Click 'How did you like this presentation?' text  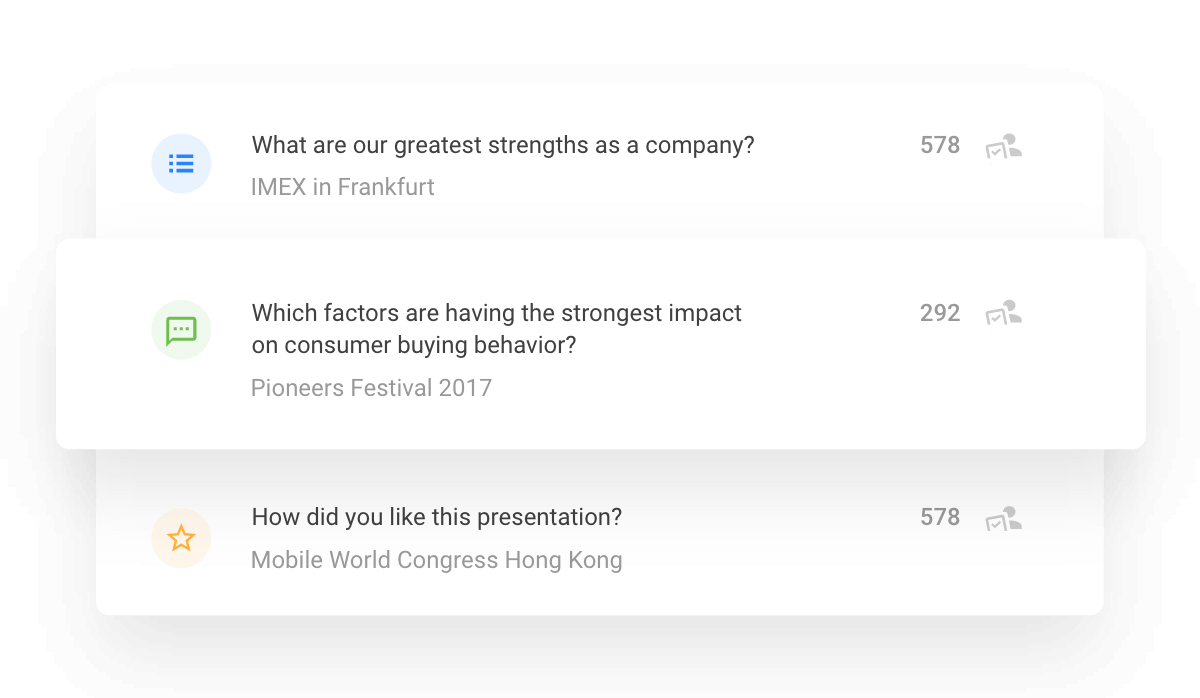point(435,517)
